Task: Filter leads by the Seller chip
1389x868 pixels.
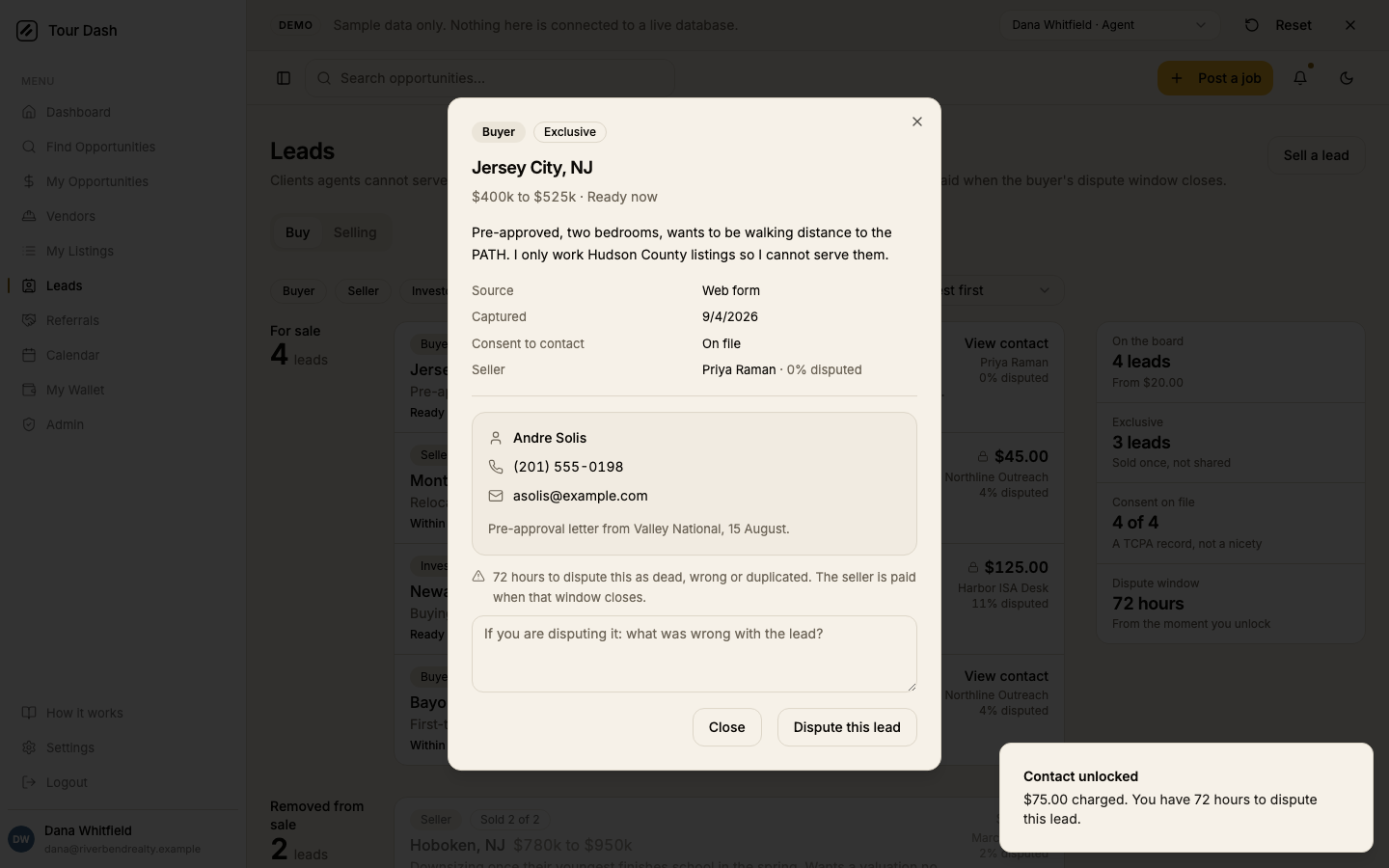Action: tap(363, 291)
